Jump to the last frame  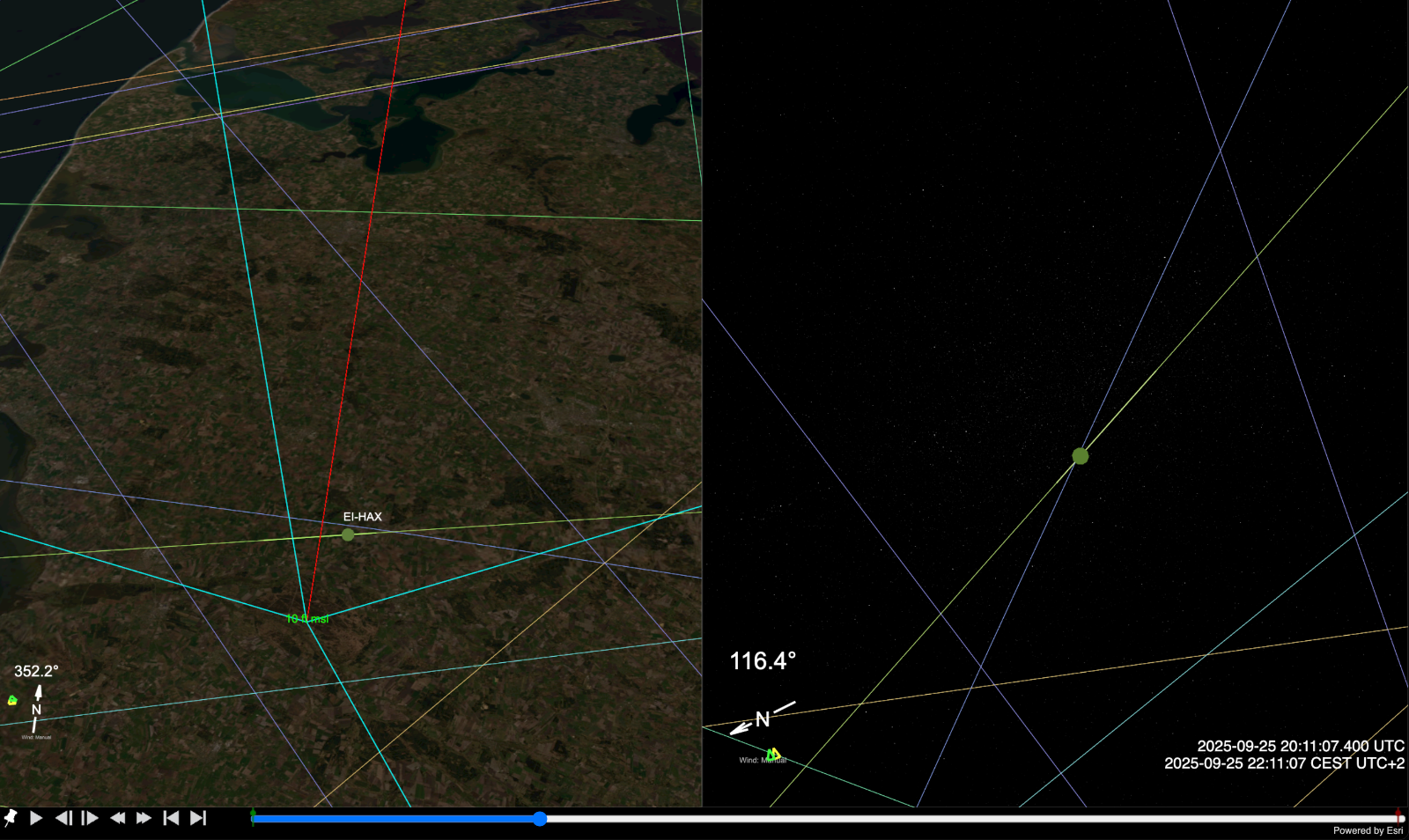[198, 818]
